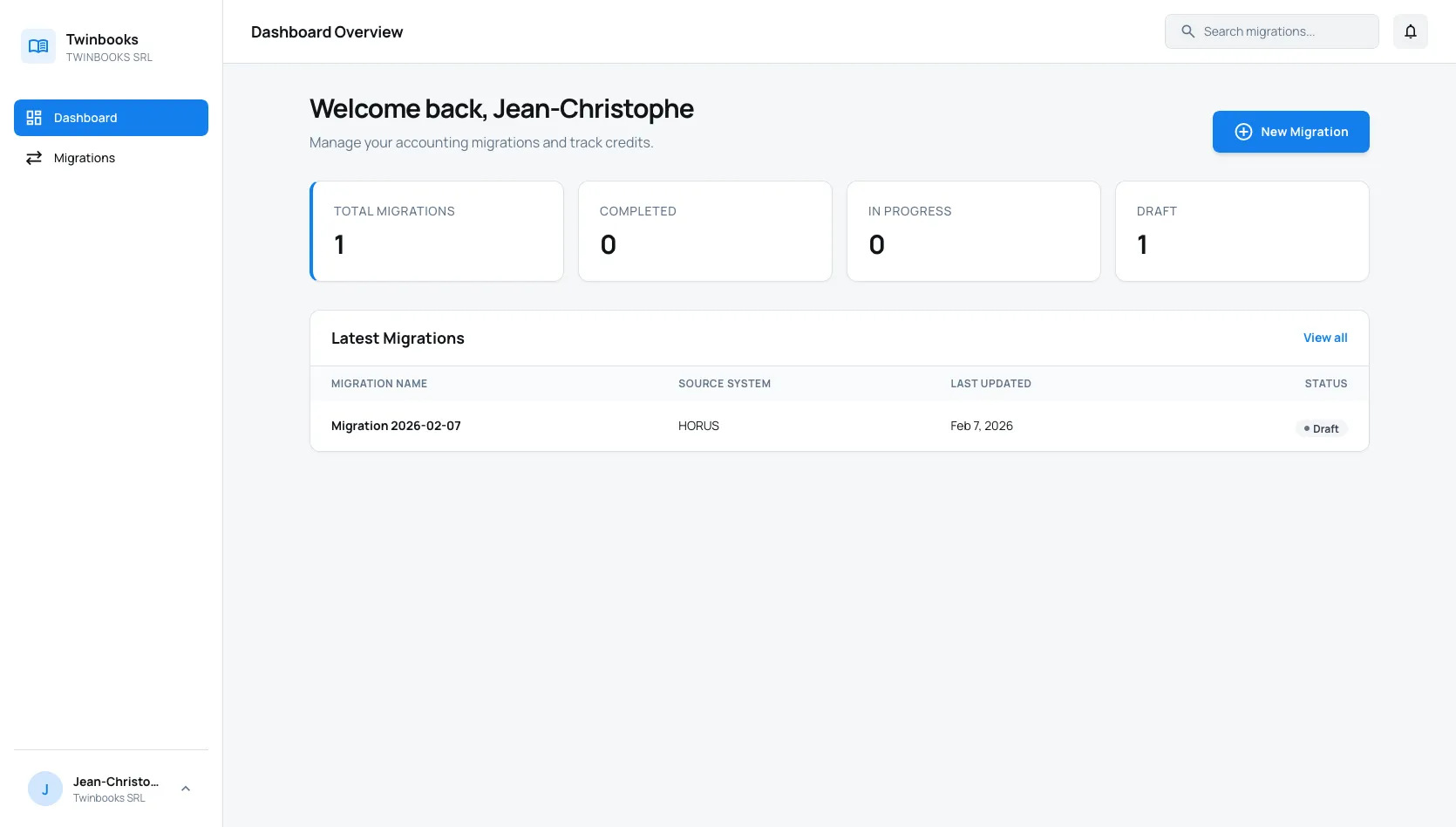Open the notifications bell
This screenshot has width=1456, height=827.
tap(1410, 31)
